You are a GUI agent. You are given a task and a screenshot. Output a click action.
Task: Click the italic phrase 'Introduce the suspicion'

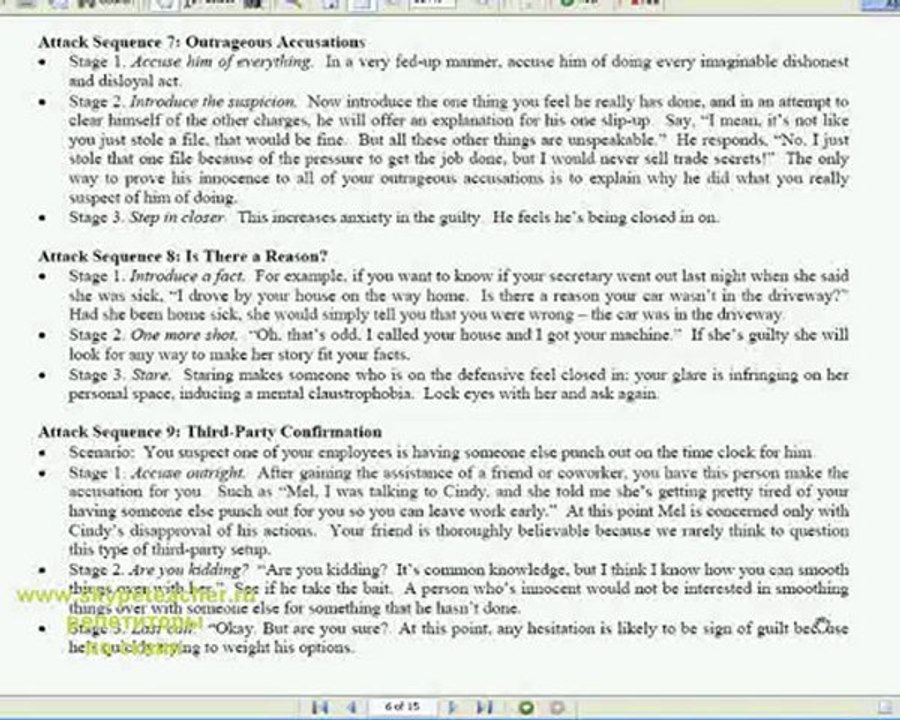click(x=213, y=102)
